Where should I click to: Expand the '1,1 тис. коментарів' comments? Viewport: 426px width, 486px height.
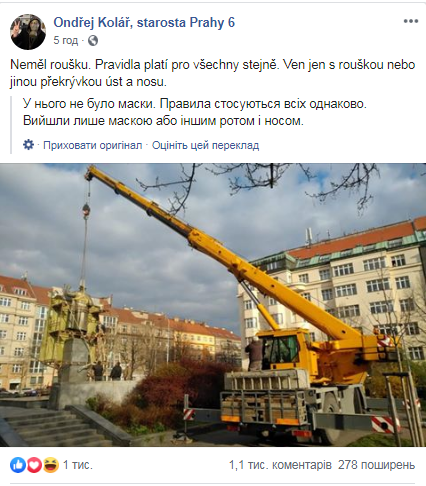point(280,465)
